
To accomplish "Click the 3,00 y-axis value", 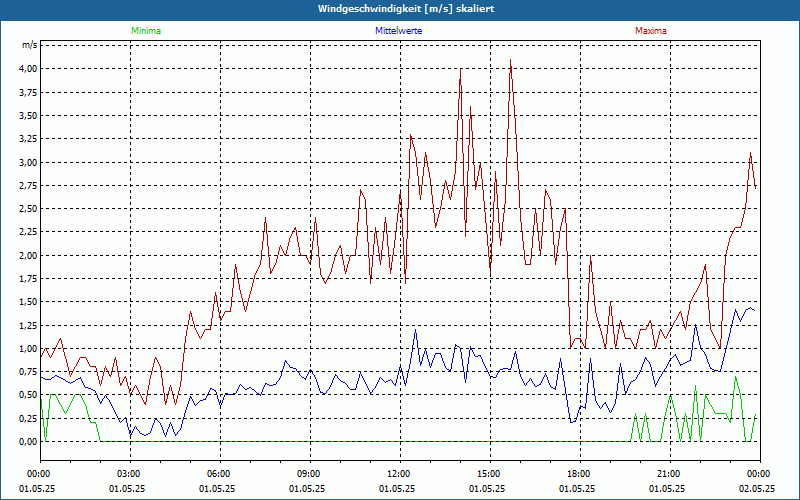I will coord(28,162).
